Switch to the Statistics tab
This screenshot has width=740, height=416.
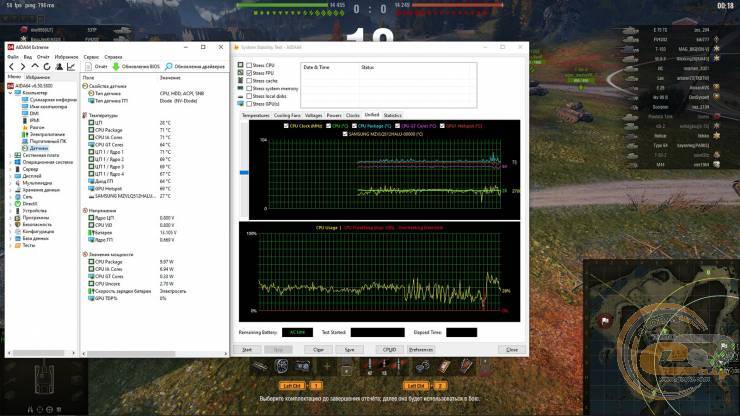point(392,115)
